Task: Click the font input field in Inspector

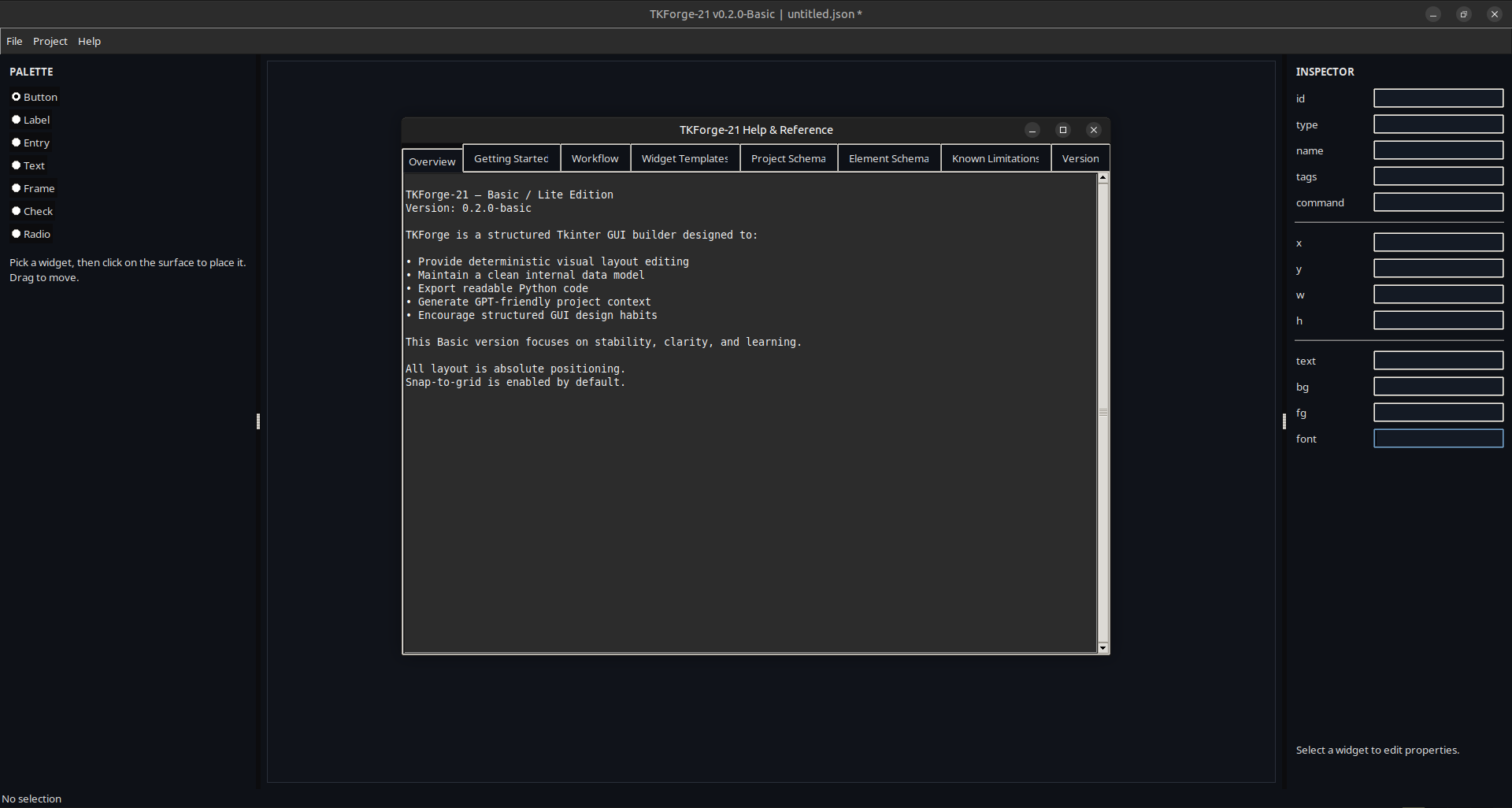Action: click(x=1438, y=439)
